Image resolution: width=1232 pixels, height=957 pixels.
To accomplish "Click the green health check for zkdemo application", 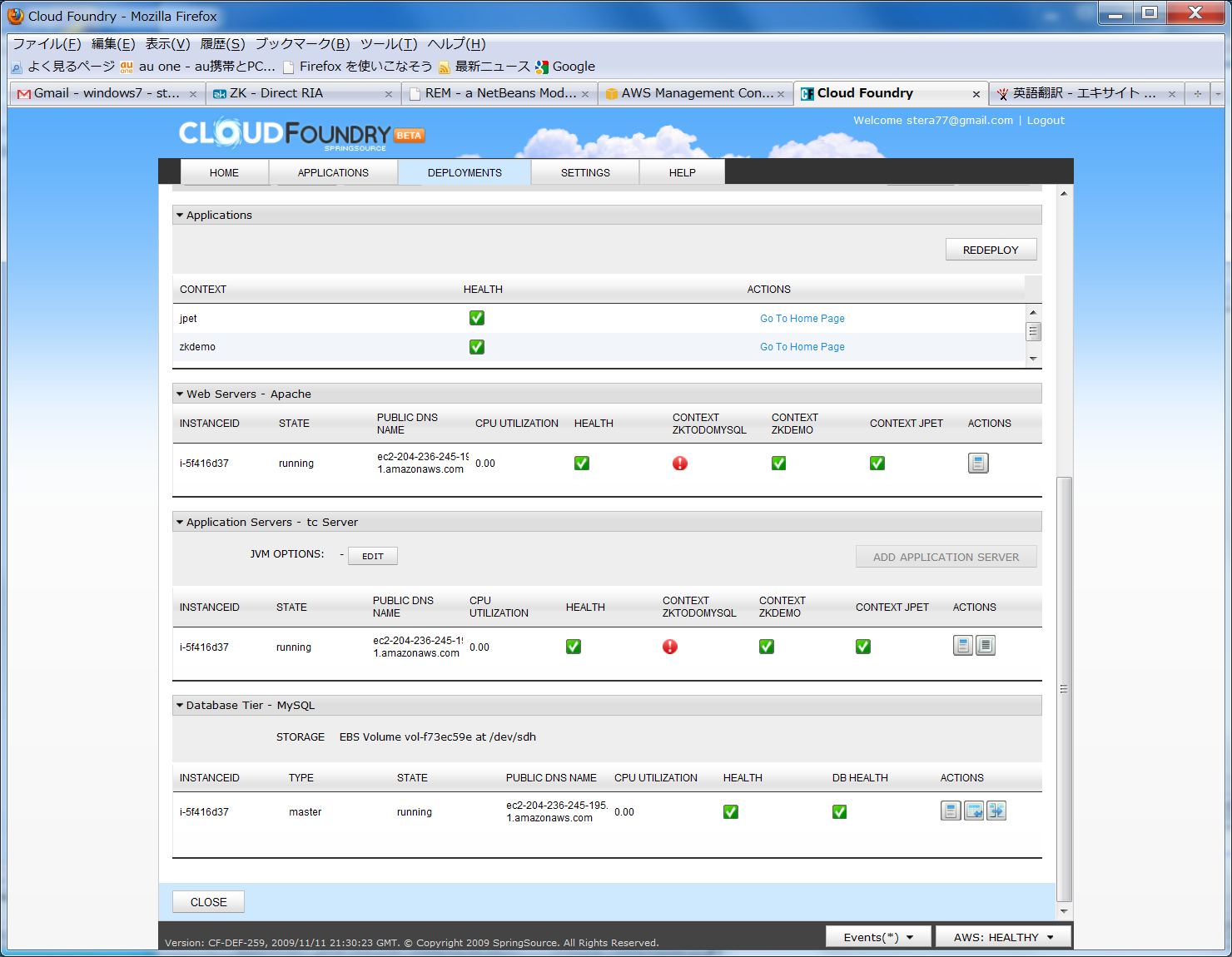I will 477,347.
